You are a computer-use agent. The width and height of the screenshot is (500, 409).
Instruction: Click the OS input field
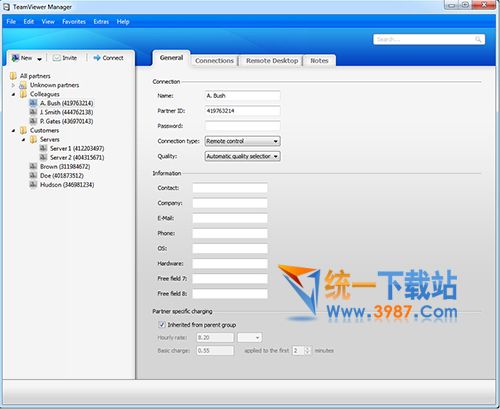click(x=230, y=248)
